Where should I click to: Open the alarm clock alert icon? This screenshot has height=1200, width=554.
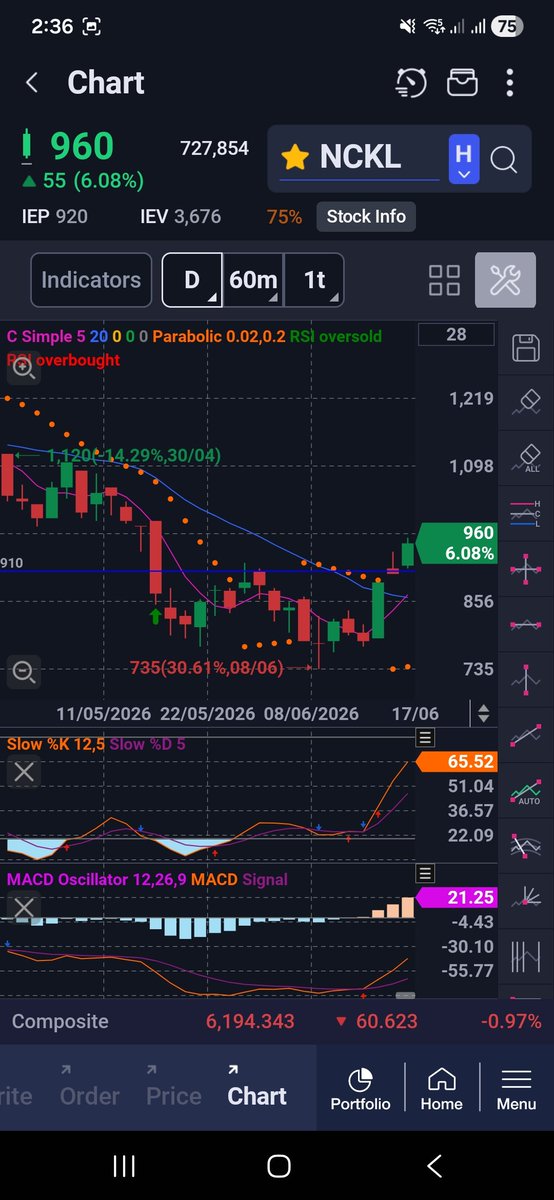click(x=411, y=83)
